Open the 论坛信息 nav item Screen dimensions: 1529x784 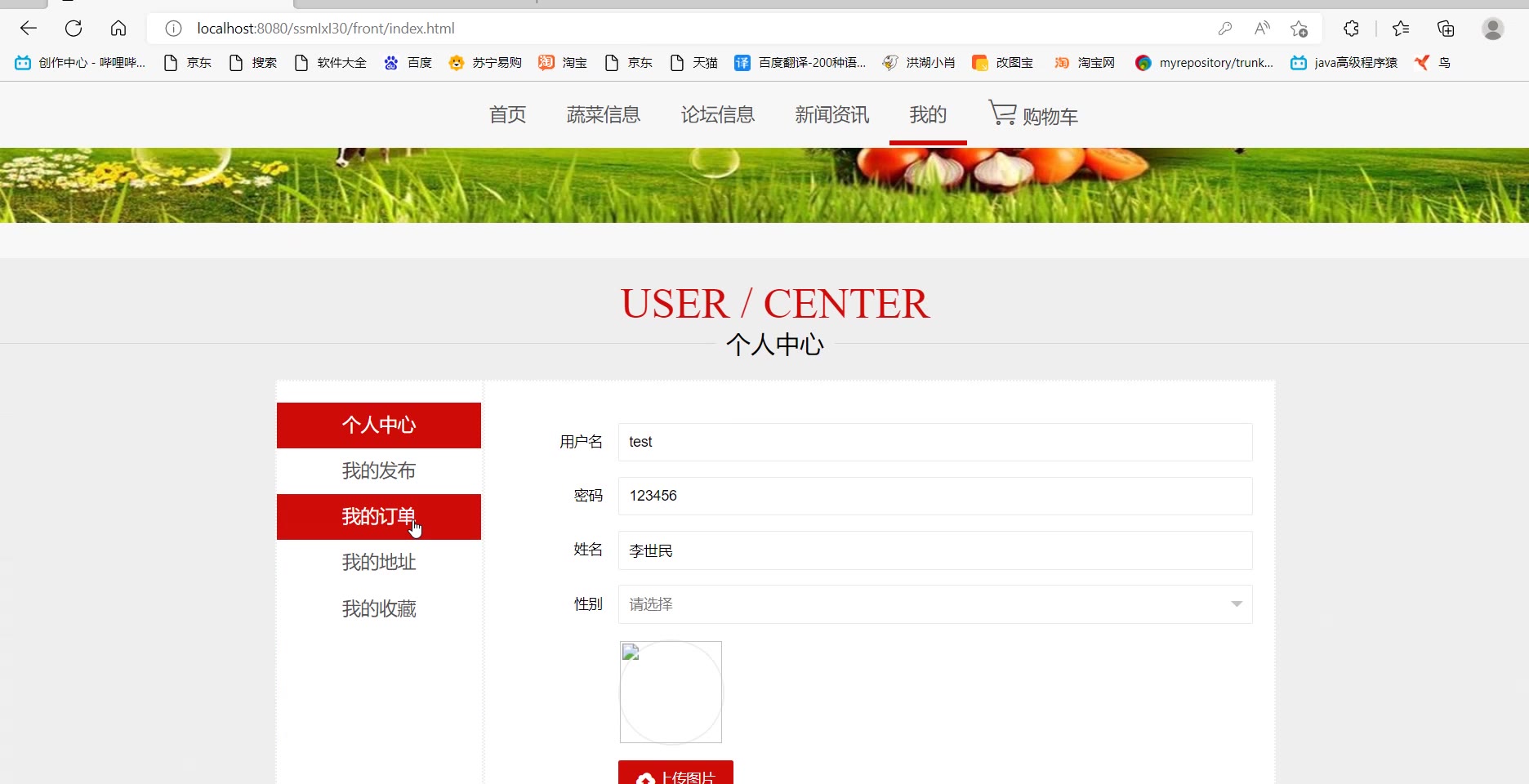pyautogui.click(x=718, y=114)
